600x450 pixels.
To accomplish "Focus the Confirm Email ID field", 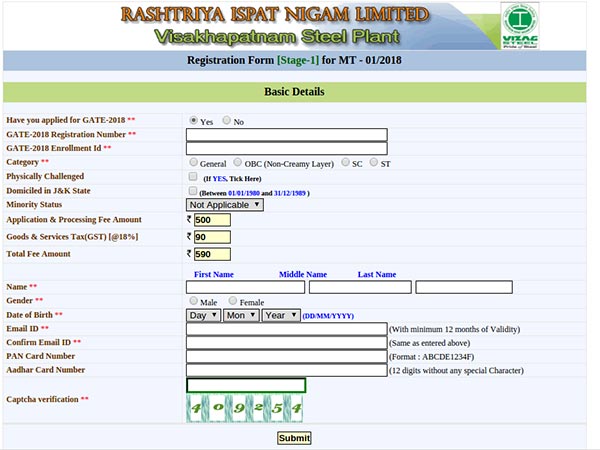I will [287, 343].
